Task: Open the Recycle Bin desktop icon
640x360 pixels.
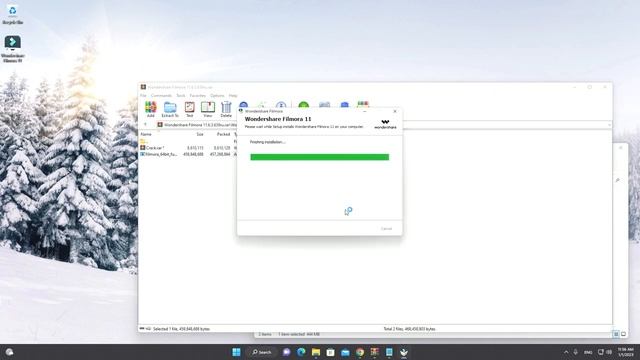Action: tap(13, 15)
